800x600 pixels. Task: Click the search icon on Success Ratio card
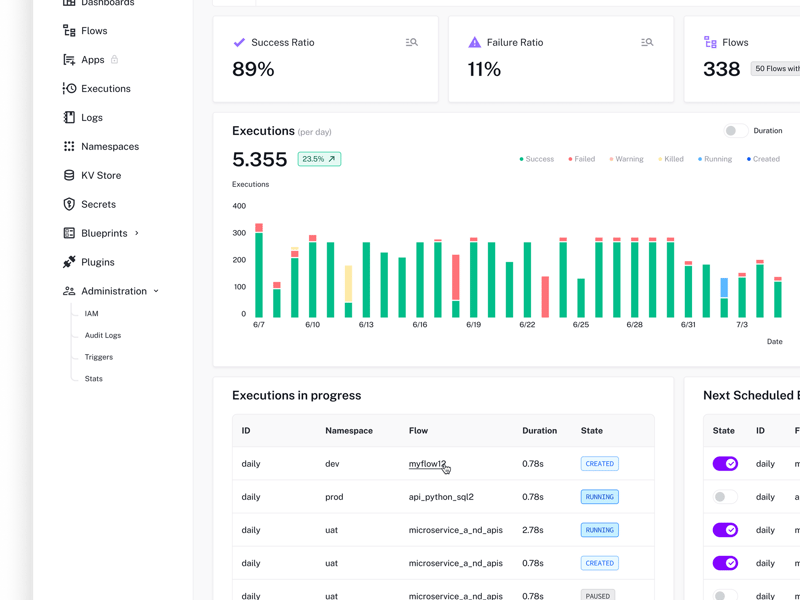click(x=411, y=42)
